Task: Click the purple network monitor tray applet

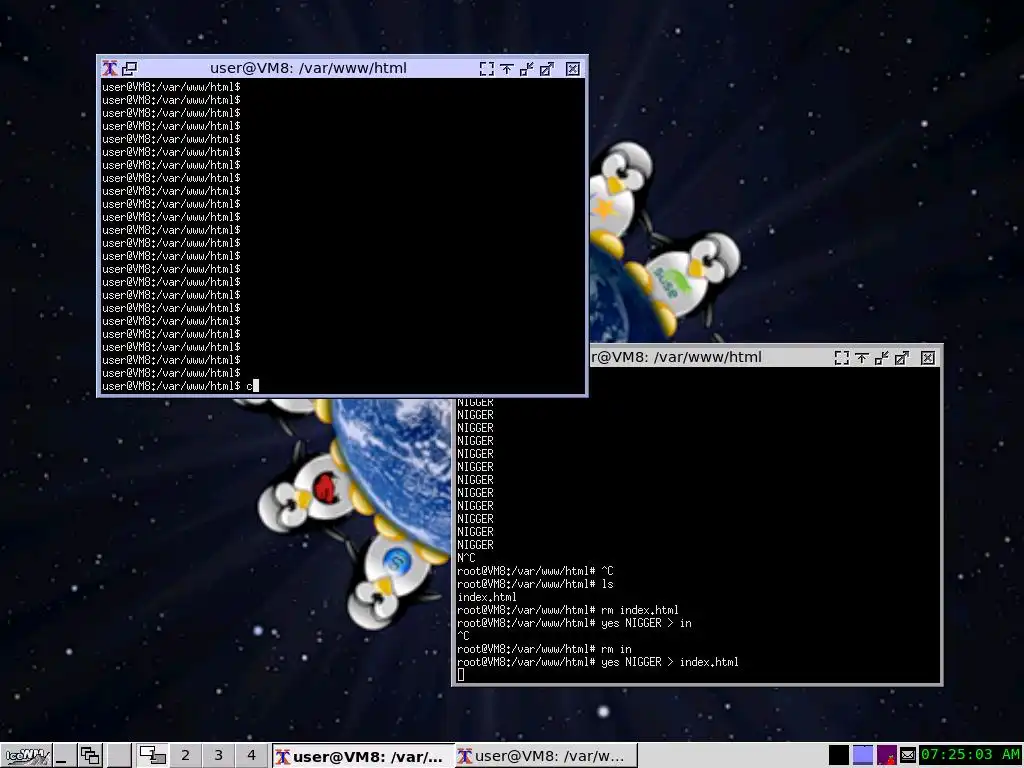Action: point(887,756)
